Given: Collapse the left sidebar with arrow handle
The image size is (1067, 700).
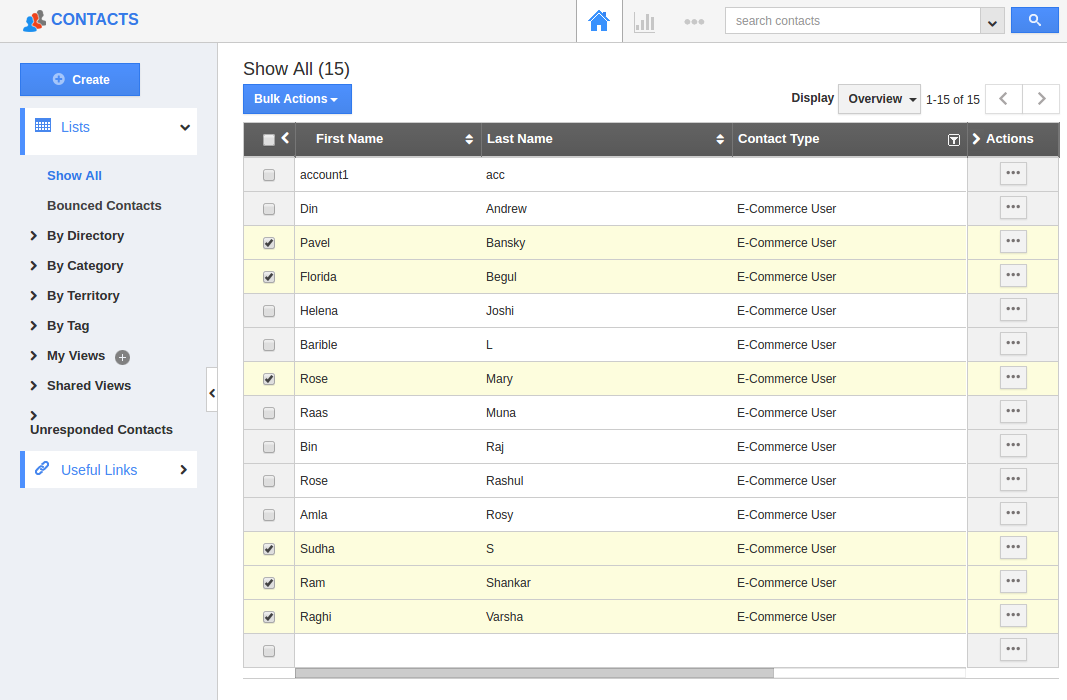Looking at the screenshot, I should 212,390.
